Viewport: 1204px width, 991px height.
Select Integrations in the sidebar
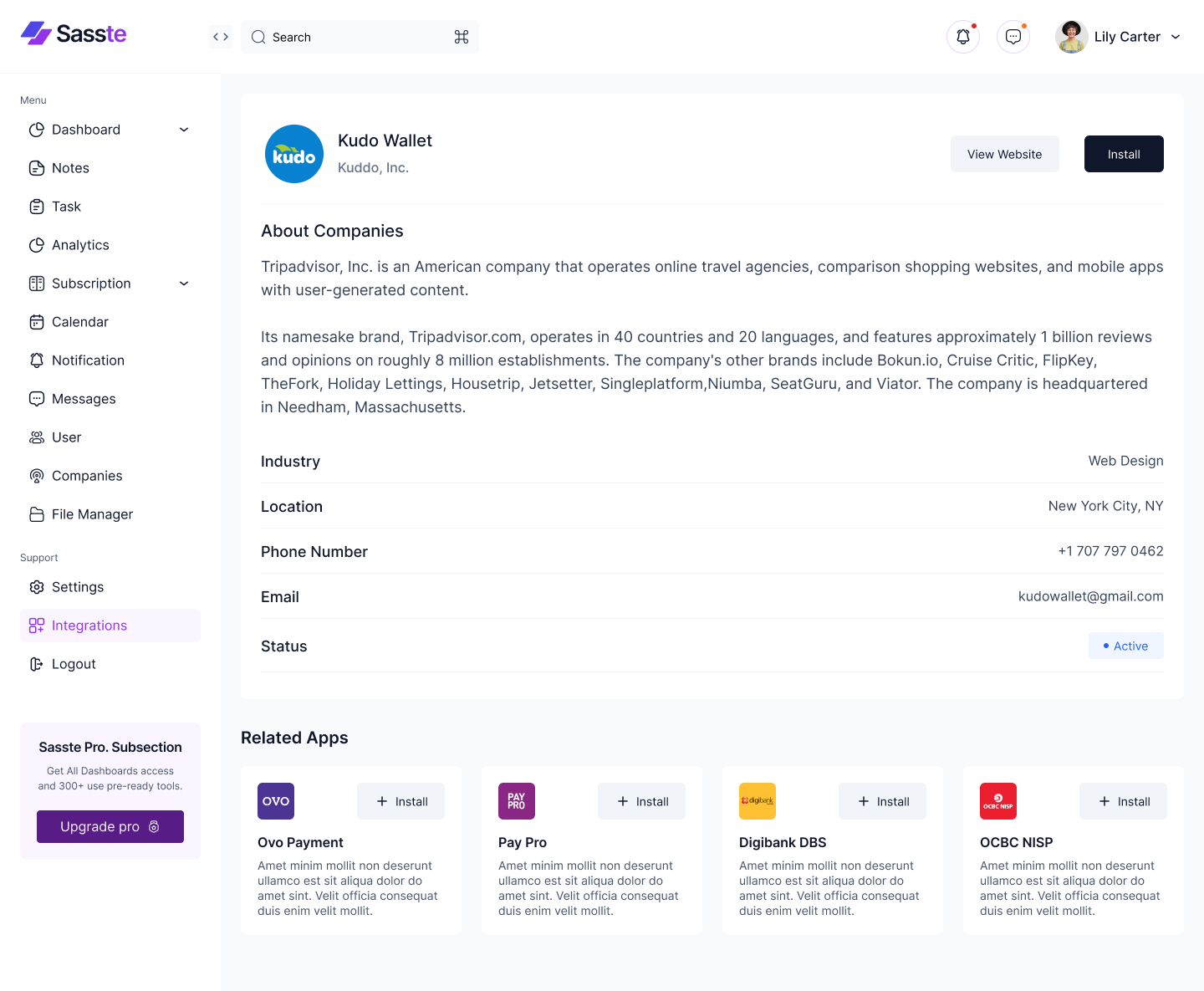pyautogui.click(x=89, y=625)
